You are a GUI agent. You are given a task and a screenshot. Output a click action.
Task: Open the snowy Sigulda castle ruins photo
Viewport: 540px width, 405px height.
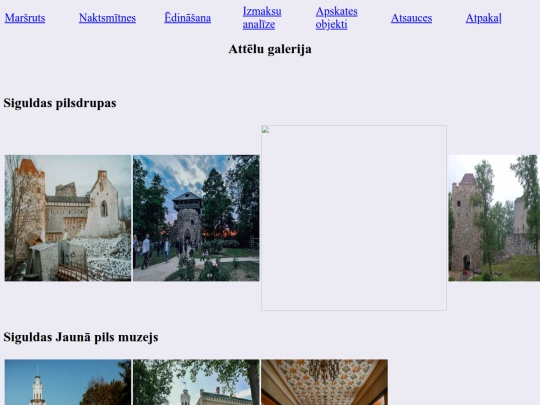[68, 218]
